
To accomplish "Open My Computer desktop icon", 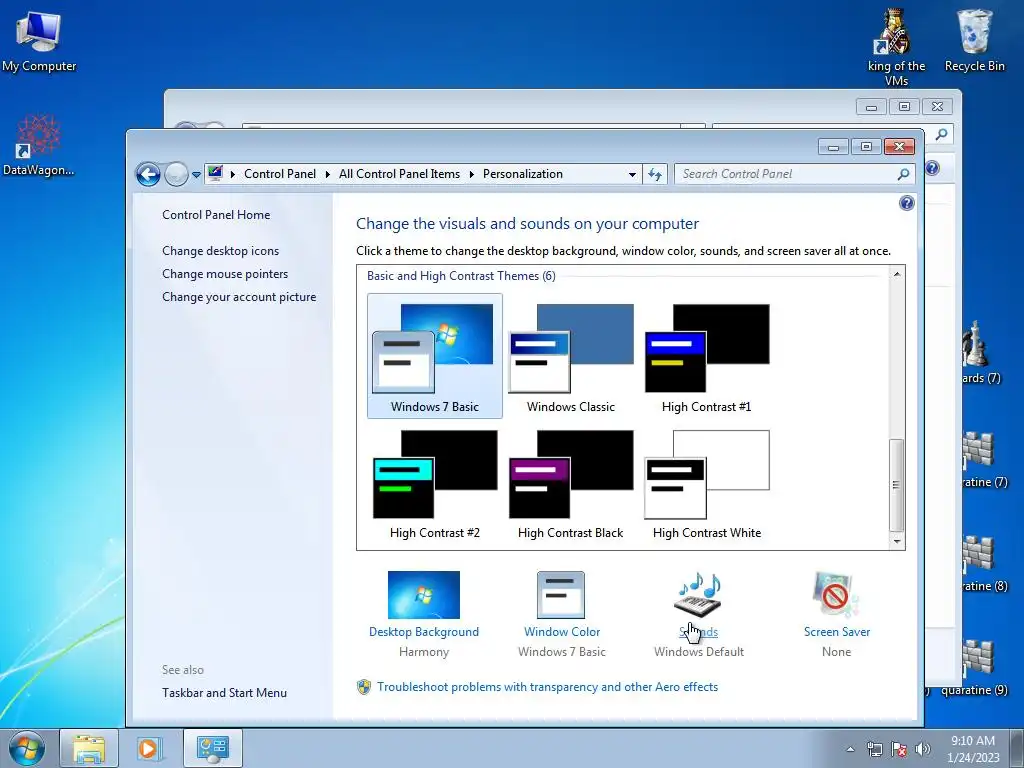I will pyautogui.click(x=39, y=41).
